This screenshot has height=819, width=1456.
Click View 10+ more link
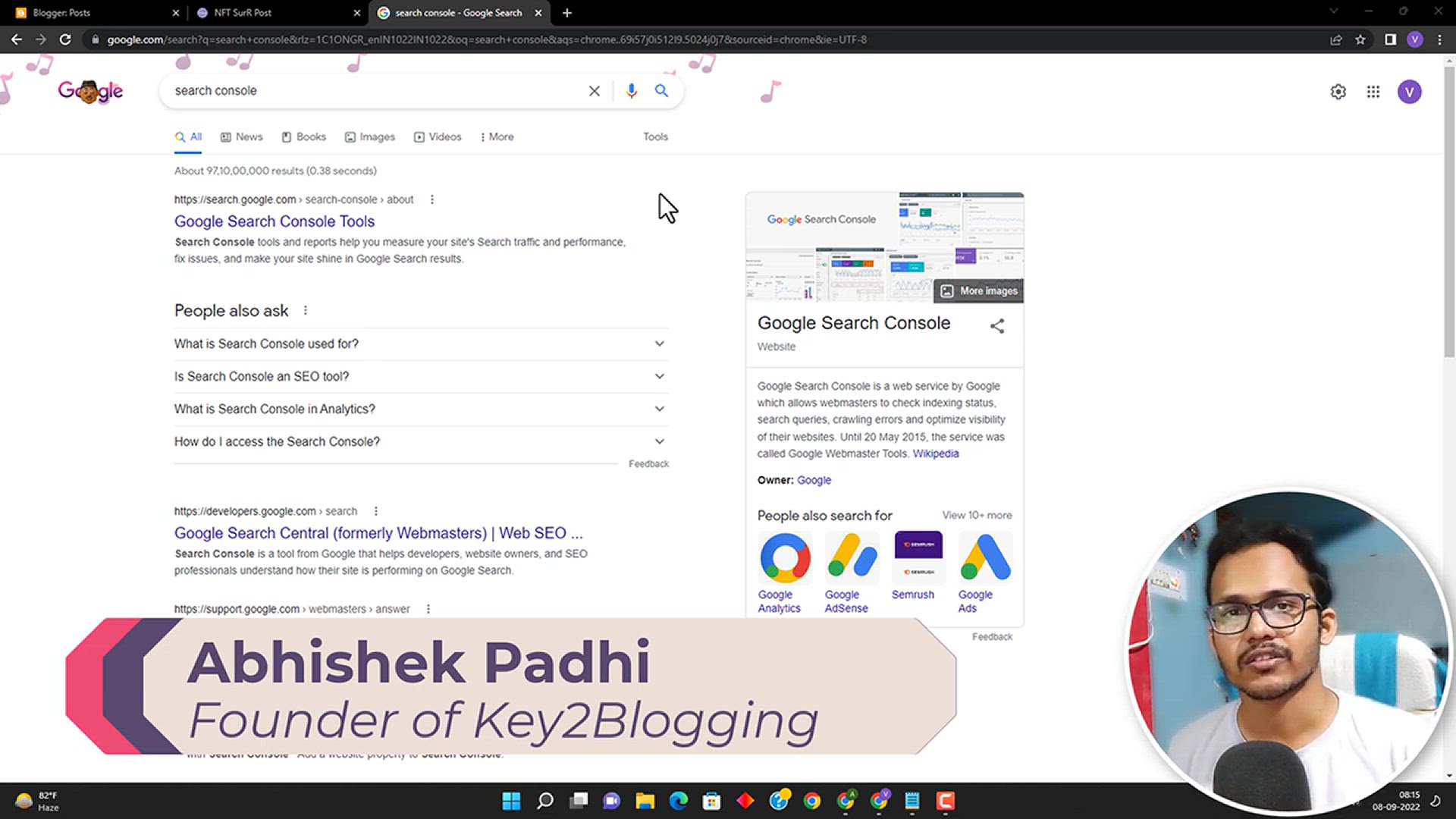pos(977,516)
